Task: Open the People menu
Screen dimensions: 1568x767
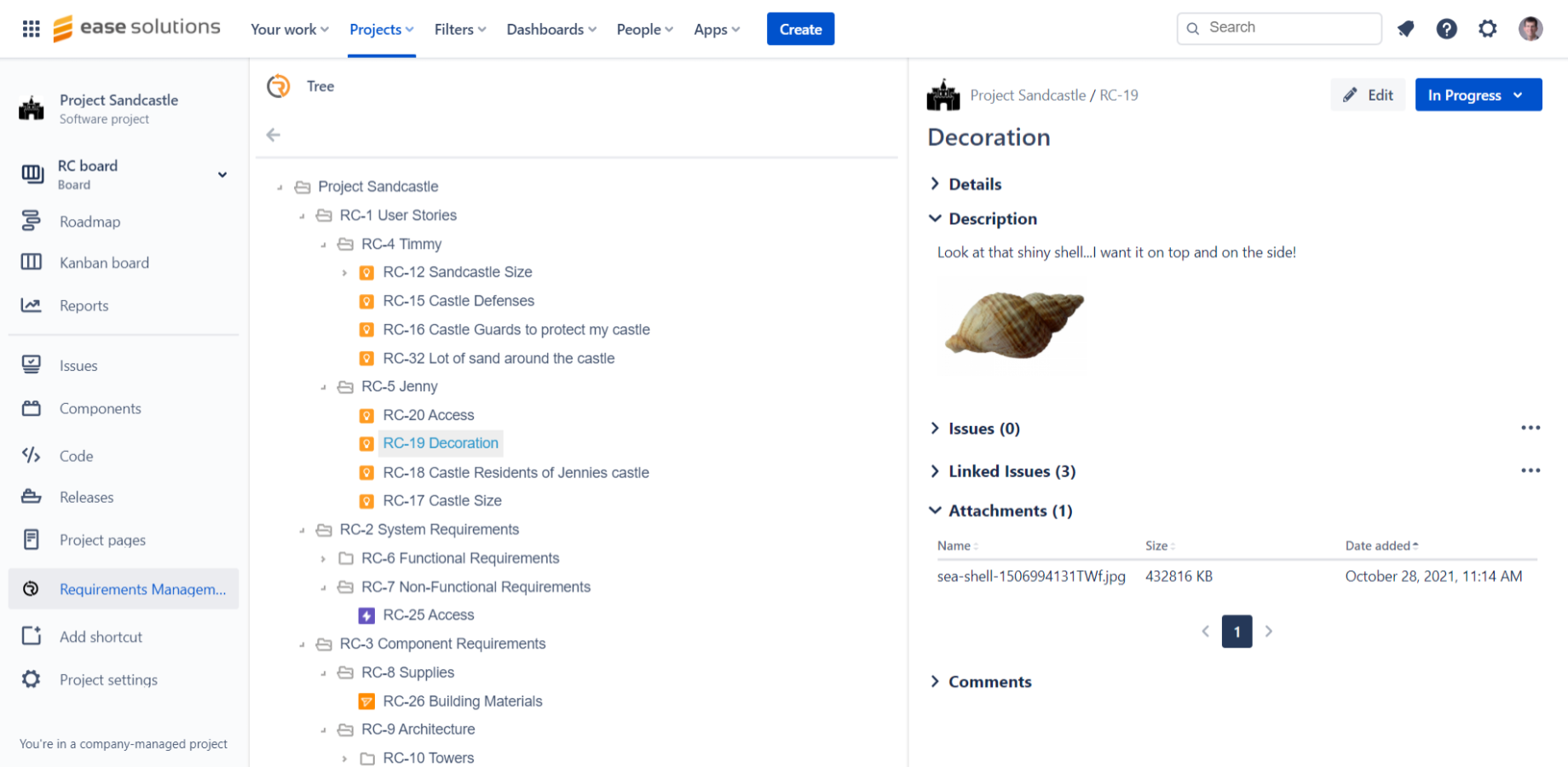Action: [645, 29]
